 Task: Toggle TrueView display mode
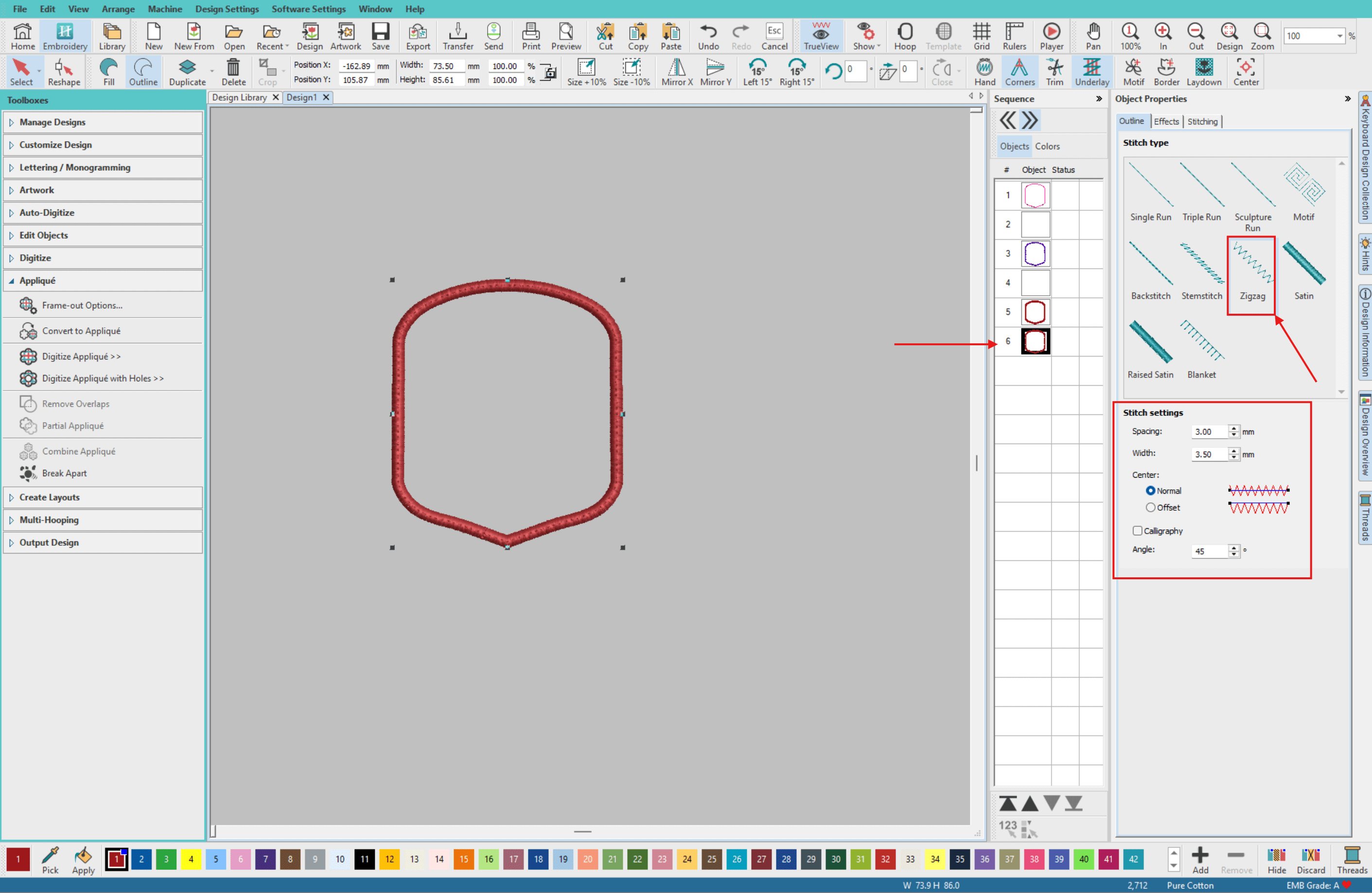(x=821, y=36)
